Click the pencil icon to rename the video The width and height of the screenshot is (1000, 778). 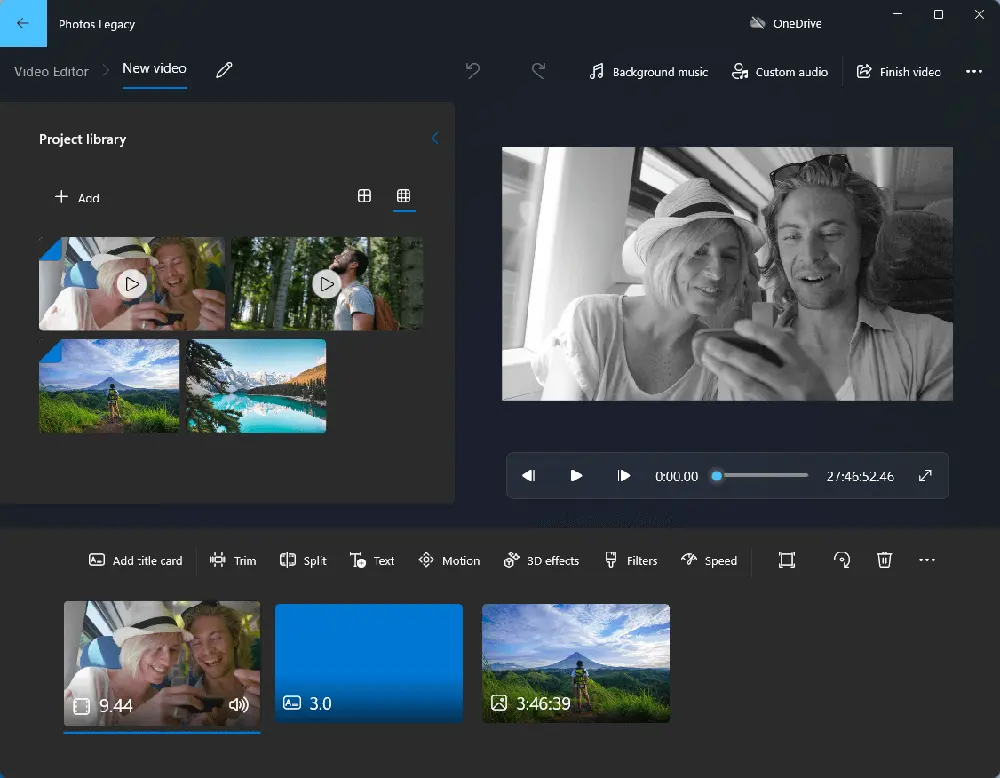pyautogui.click(x=224, y=70)
